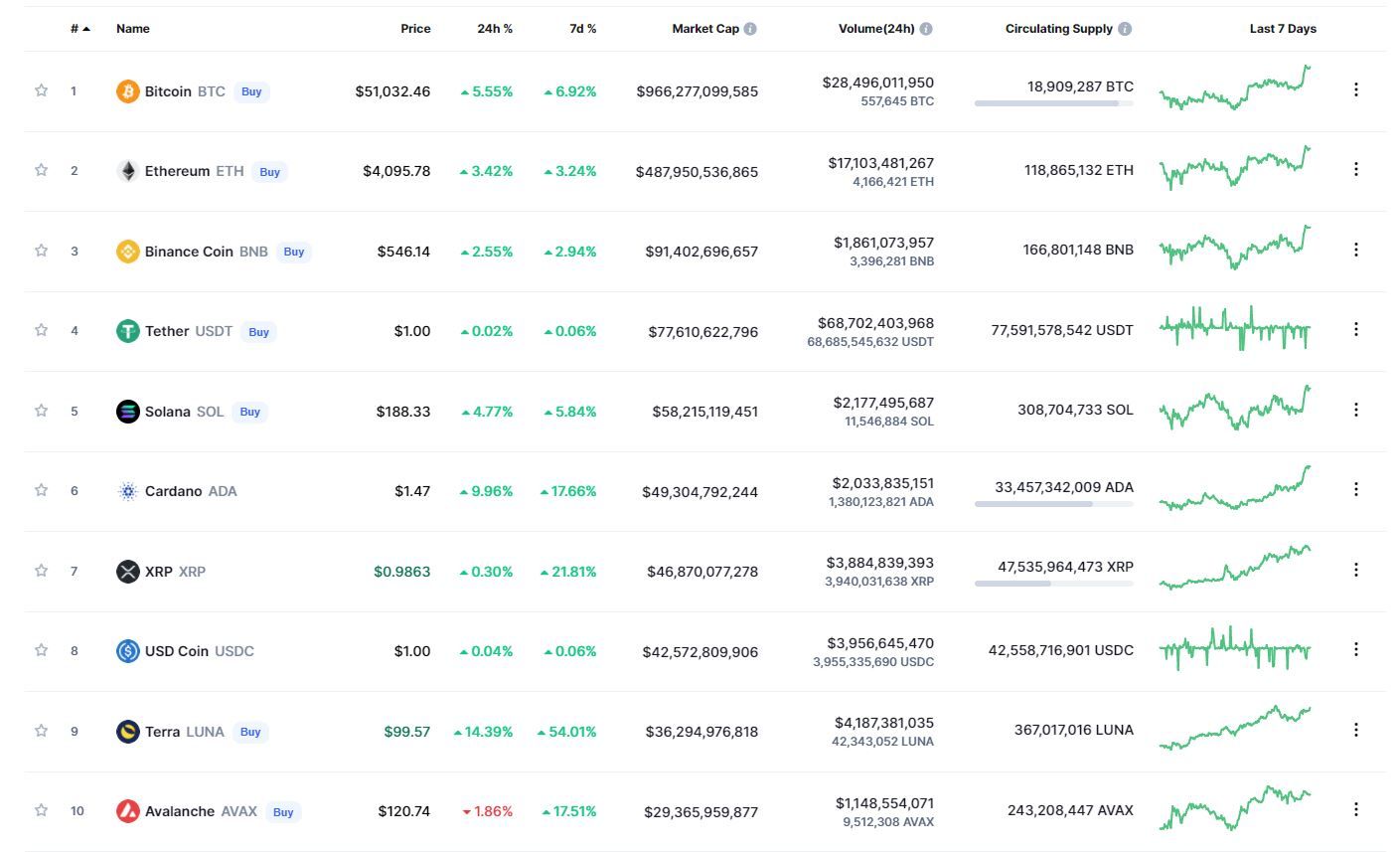Click the Tether coin logo
This screenshot has height=852, width=1400.
[127, 331]
